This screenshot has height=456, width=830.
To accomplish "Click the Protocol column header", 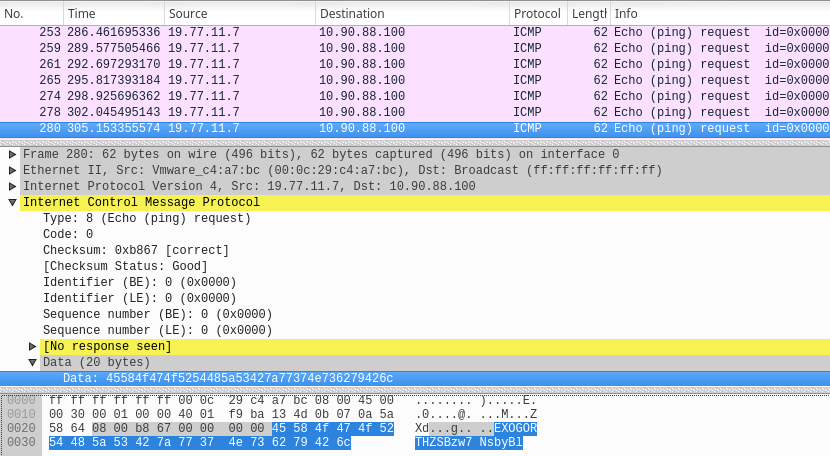I will (537, 14).
